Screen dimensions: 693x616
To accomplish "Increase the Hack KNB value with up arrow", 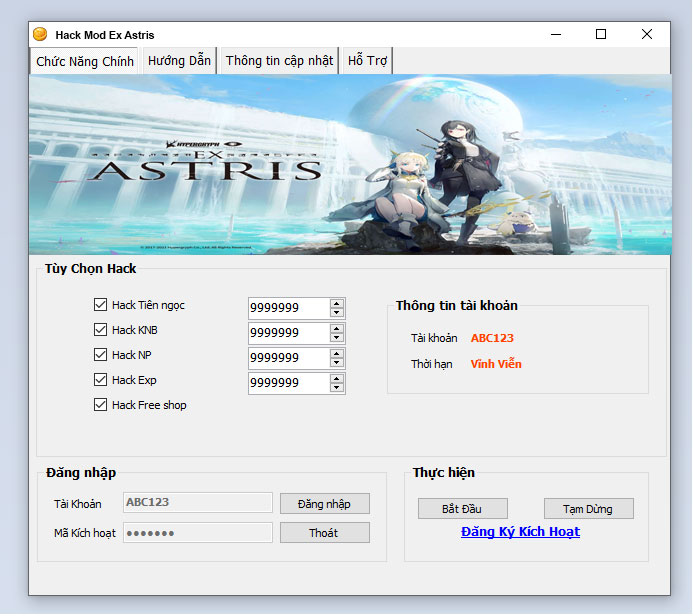I will [x=337, y=329].
